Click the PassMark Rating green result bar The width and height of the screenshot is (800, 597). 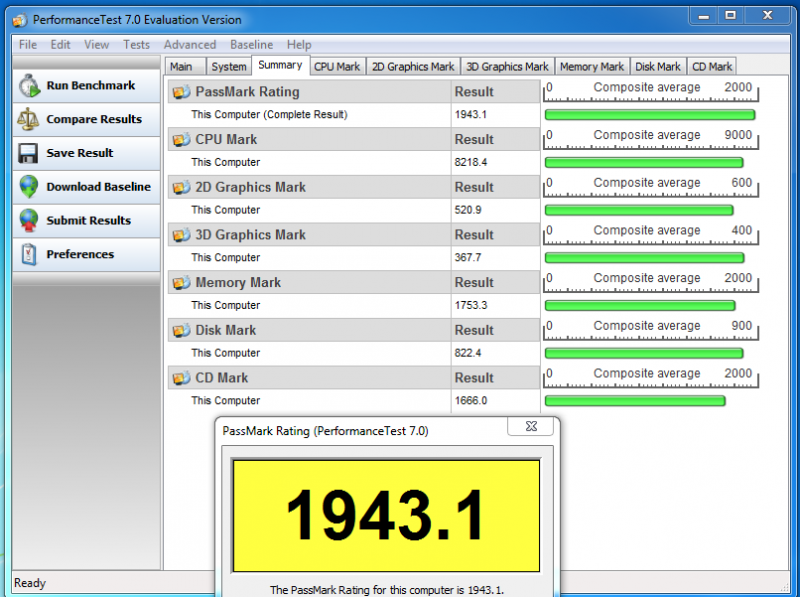coord(649,115)
